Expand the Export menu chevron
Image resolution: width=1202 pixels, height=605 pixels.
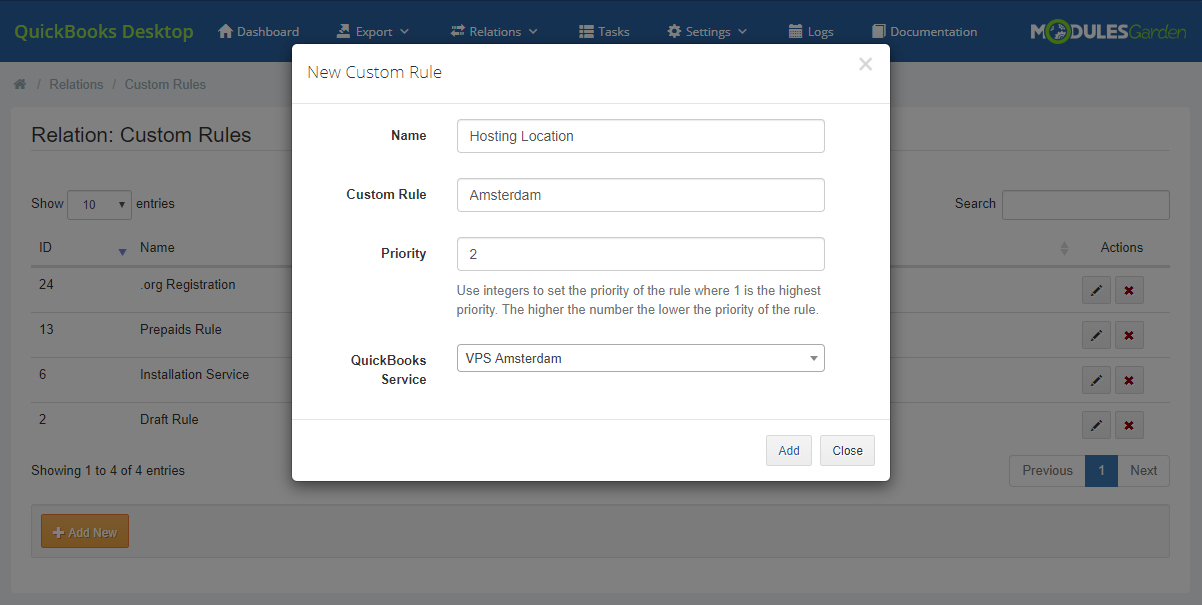404,31
